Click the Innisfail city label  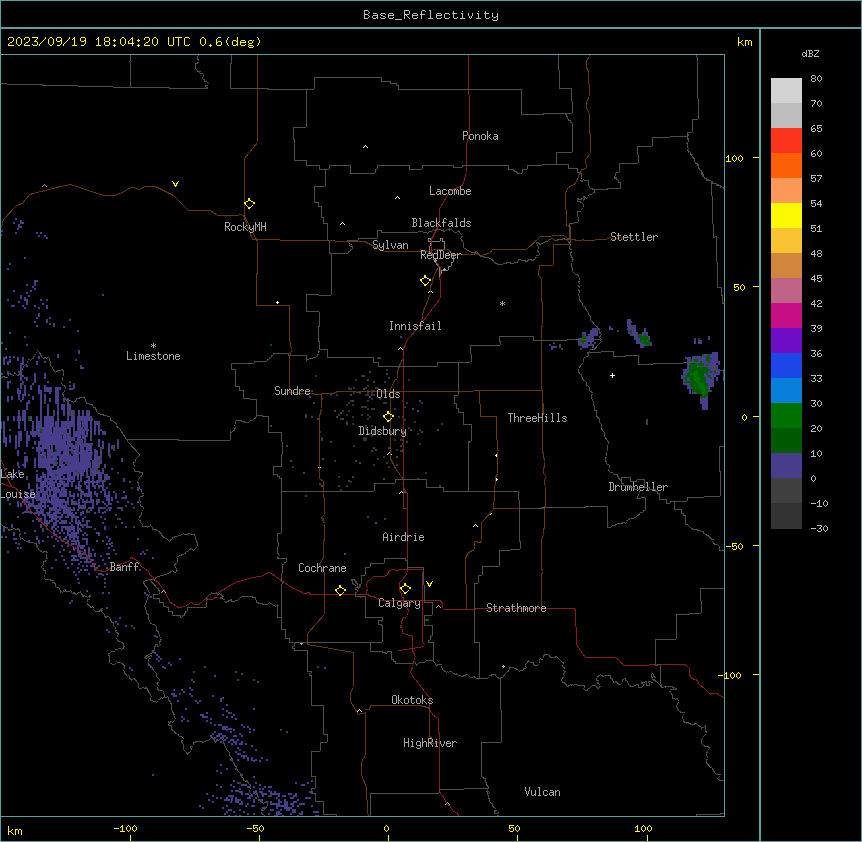[x=415, y=326]
